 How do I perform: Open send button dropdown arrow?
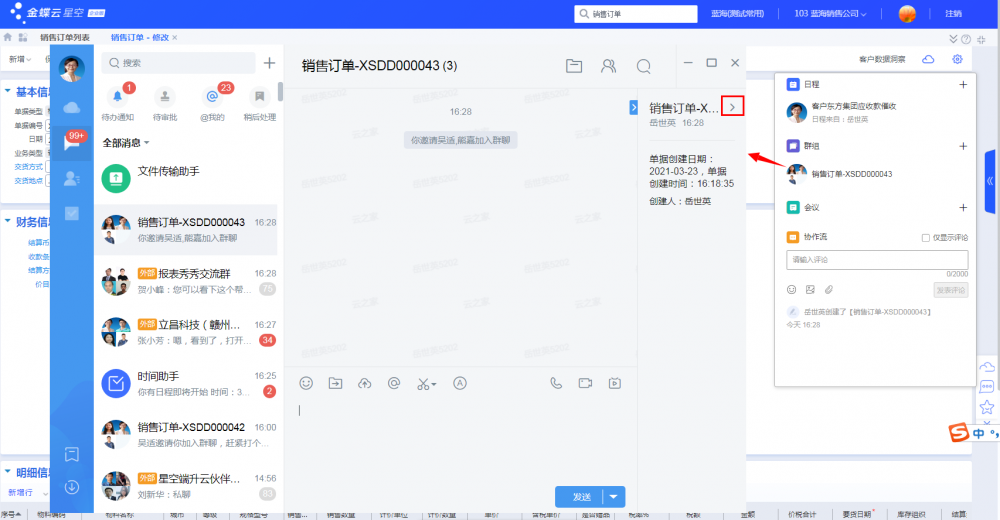614,496
